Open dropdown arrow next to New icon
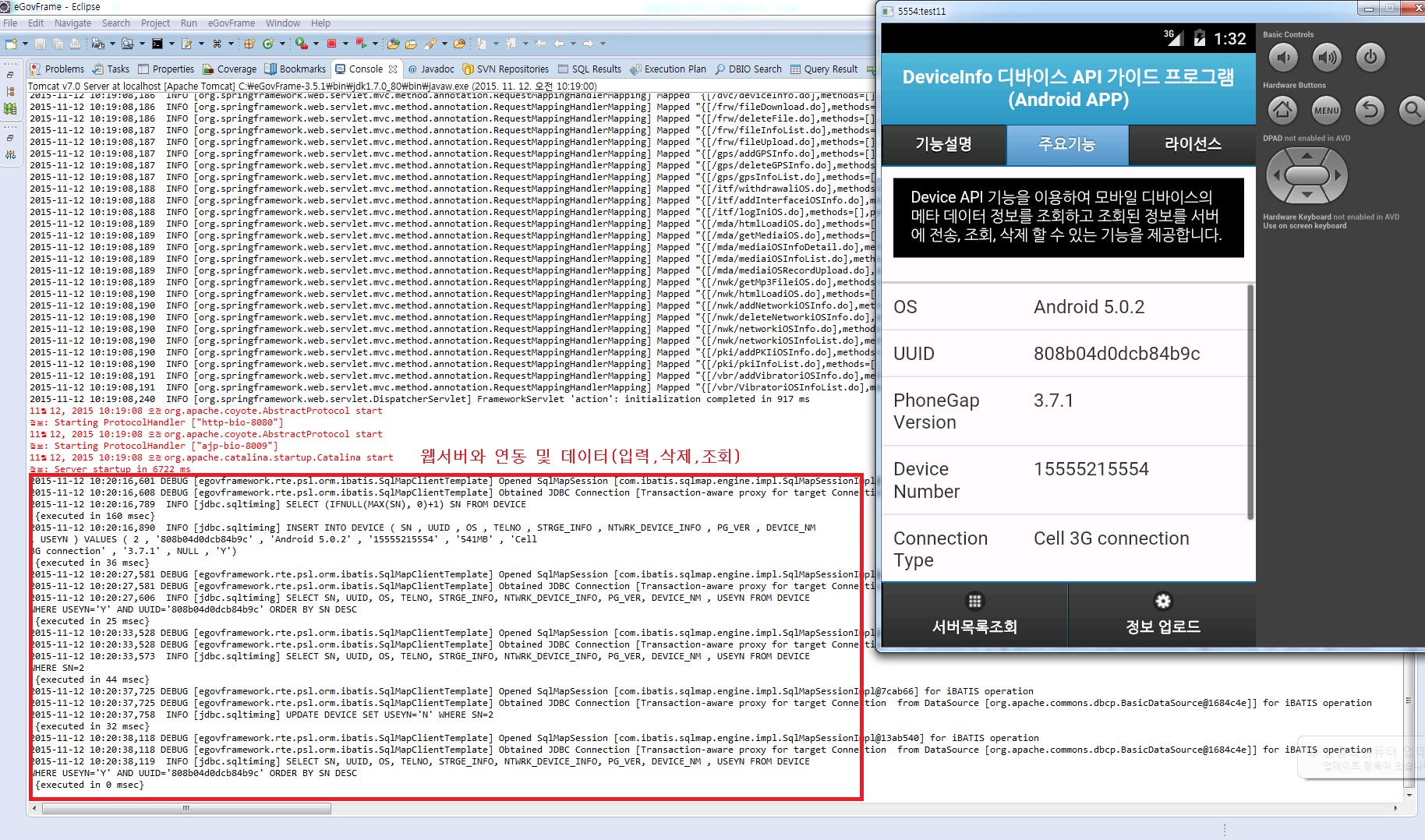Image resolution: width=1425 pixels, height=840 pixels. tap(25, 44)
